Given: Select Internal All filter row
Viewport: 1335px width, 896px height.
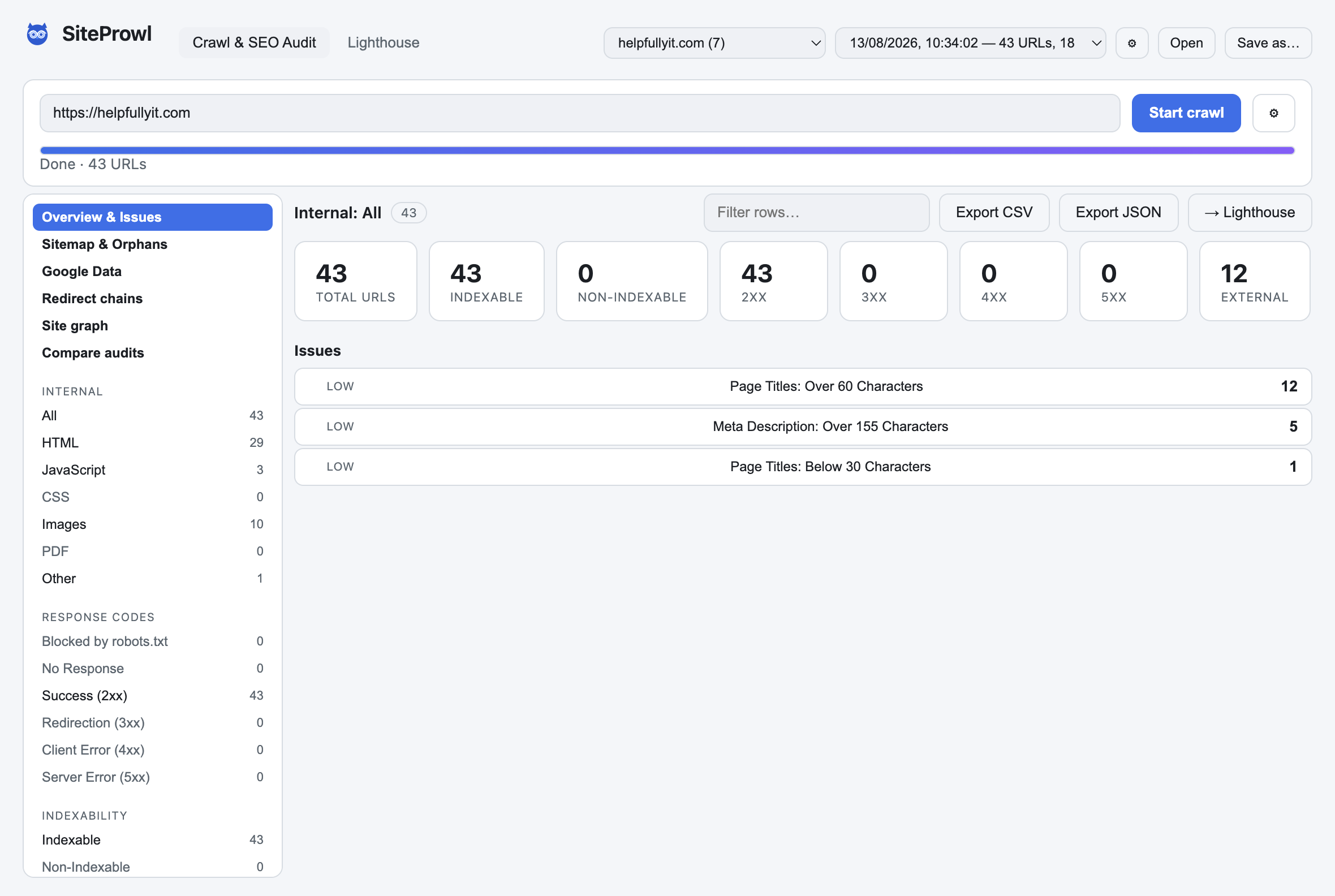Looking at the screenshot, I should coord(153,416).
